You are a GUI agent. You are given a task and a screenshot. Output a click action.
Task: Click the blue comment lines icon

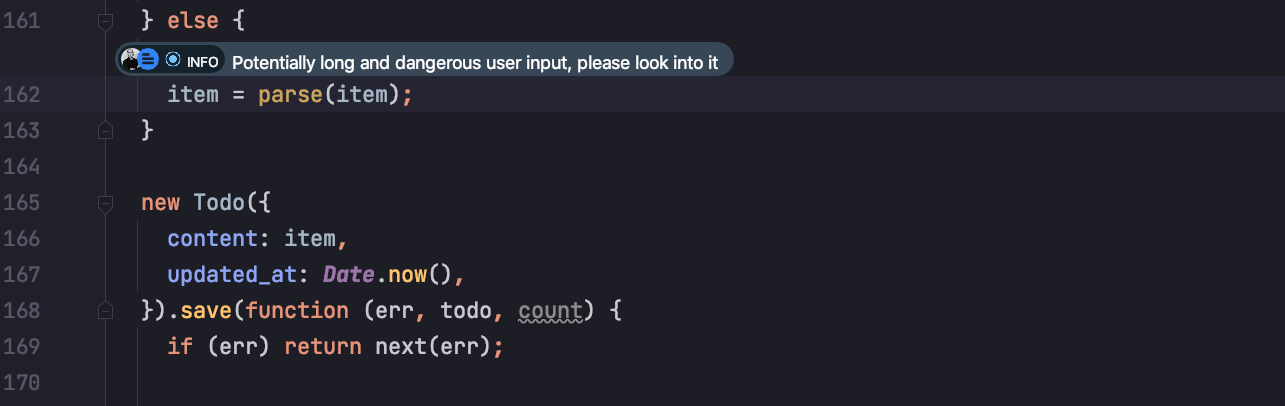(x=148, y=61)
